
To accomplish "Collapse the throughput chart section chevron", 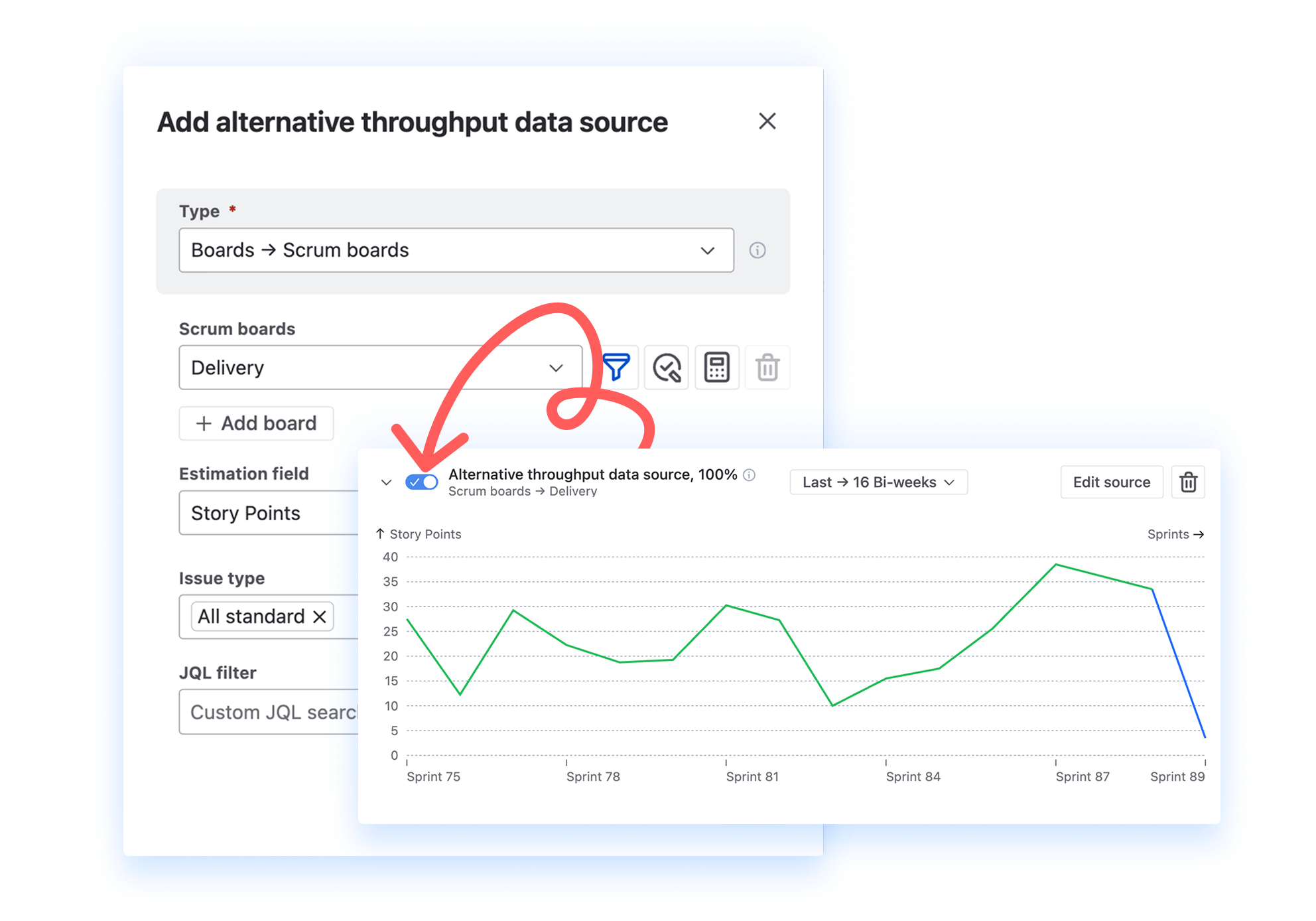I will [386, 482].
